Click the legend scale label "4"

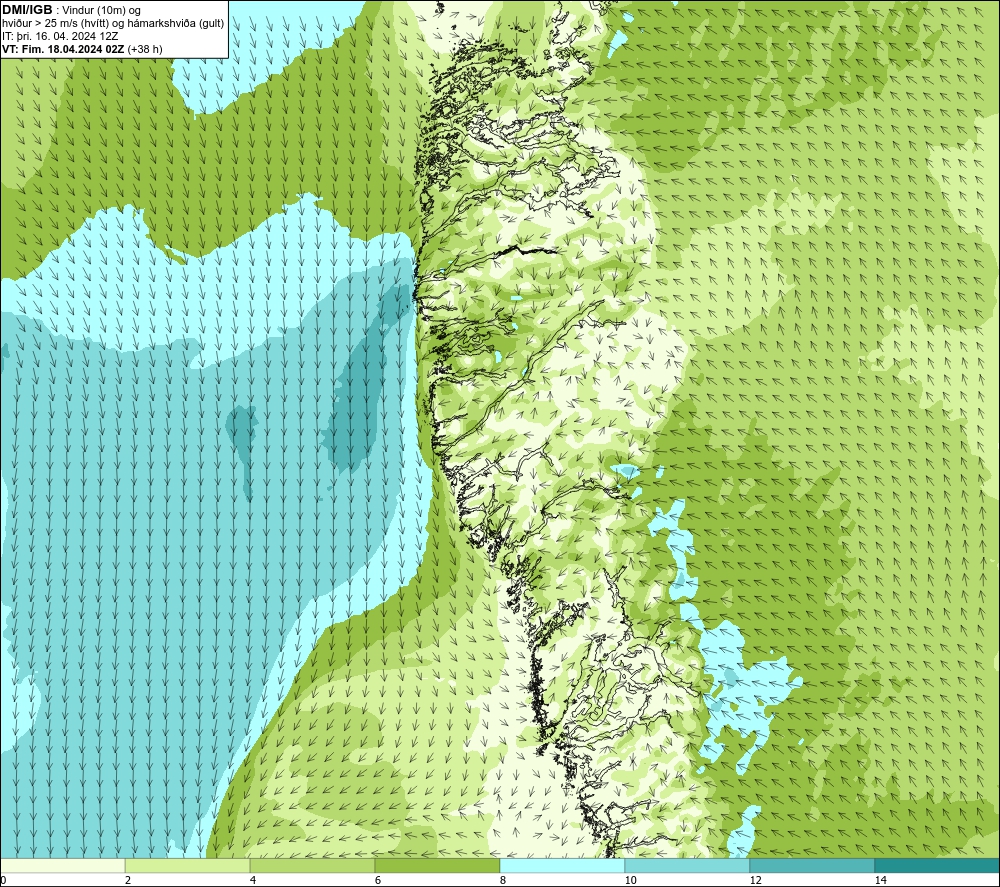pos(253,880)
